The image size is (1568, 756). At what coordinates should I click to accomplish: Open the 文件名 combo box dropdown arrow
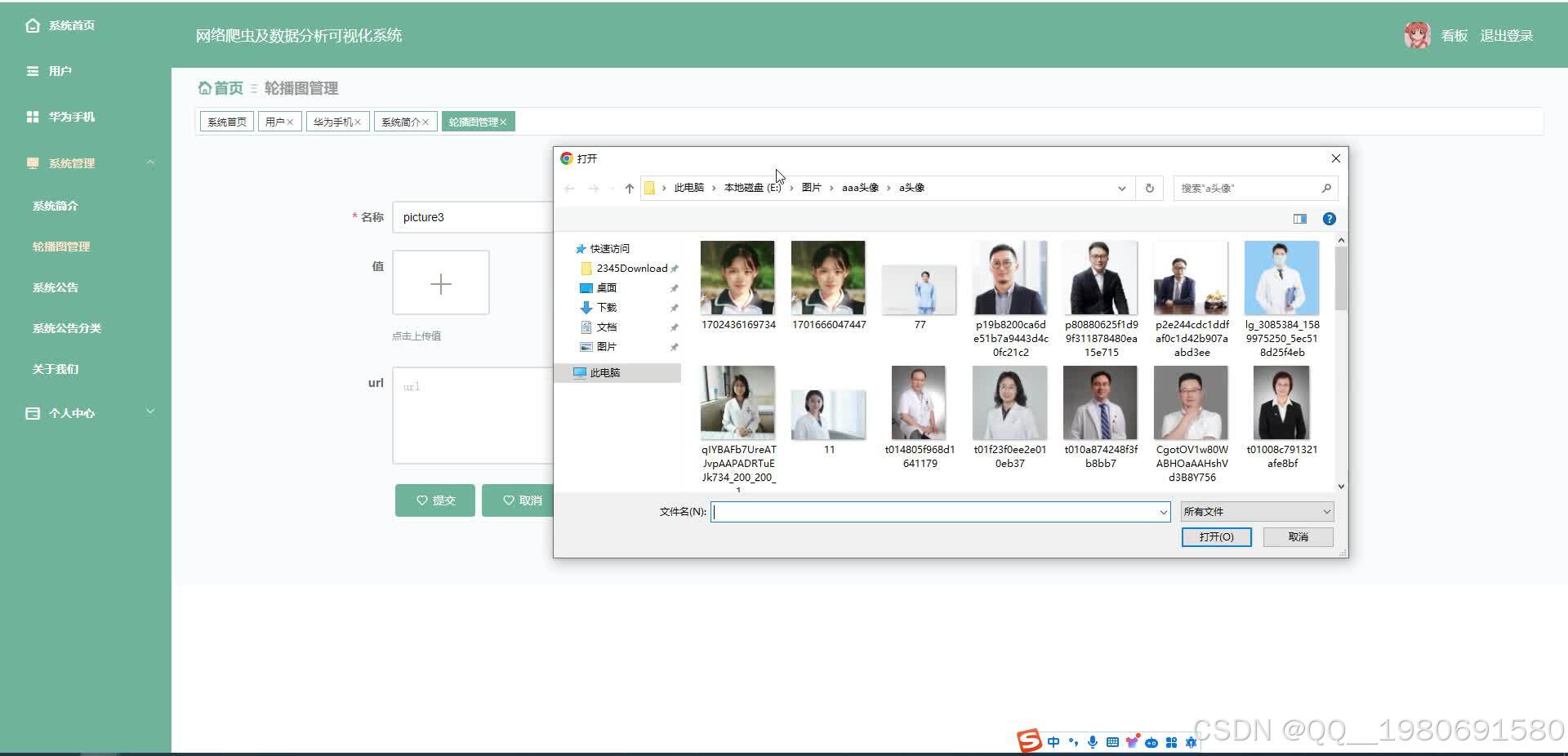tap(1164, 512)
